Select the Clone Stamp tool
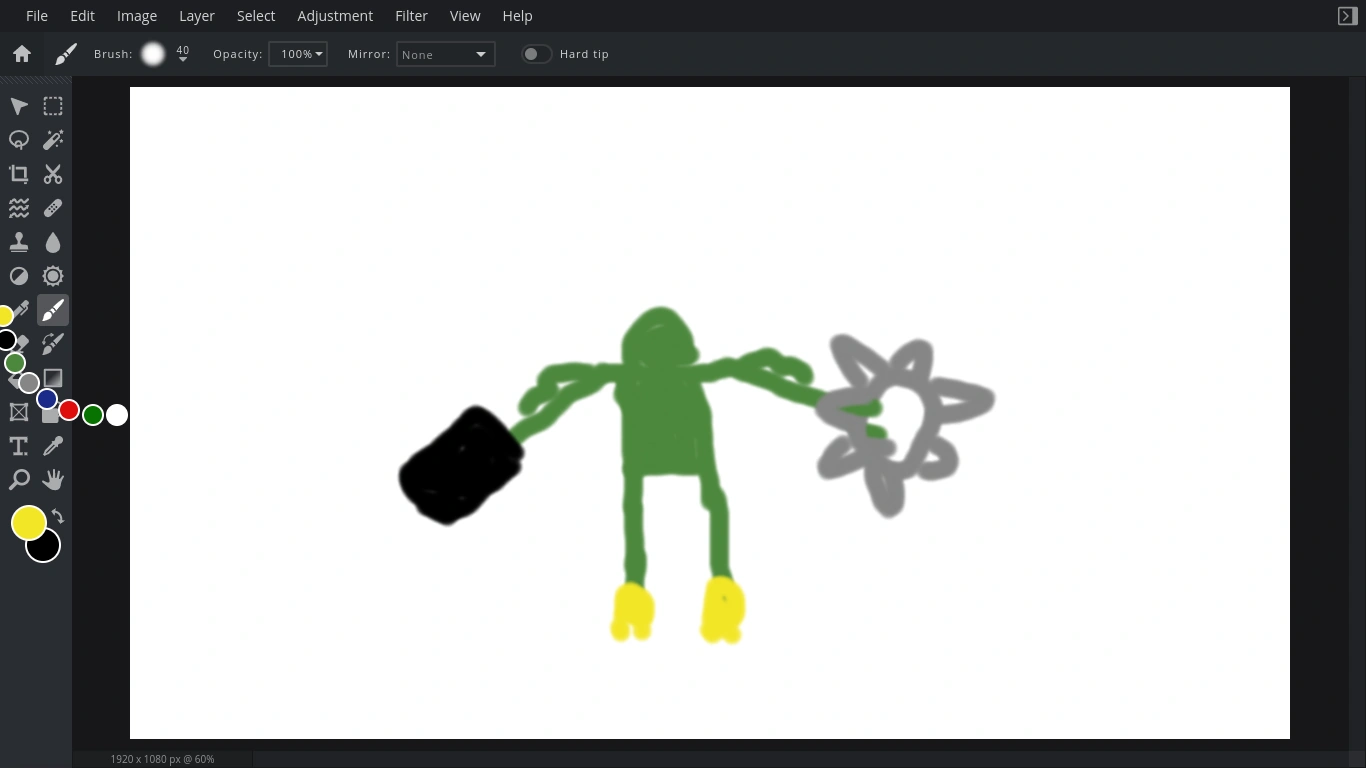Viewport: 1366px width, 768px height. [x=19, y=242]
